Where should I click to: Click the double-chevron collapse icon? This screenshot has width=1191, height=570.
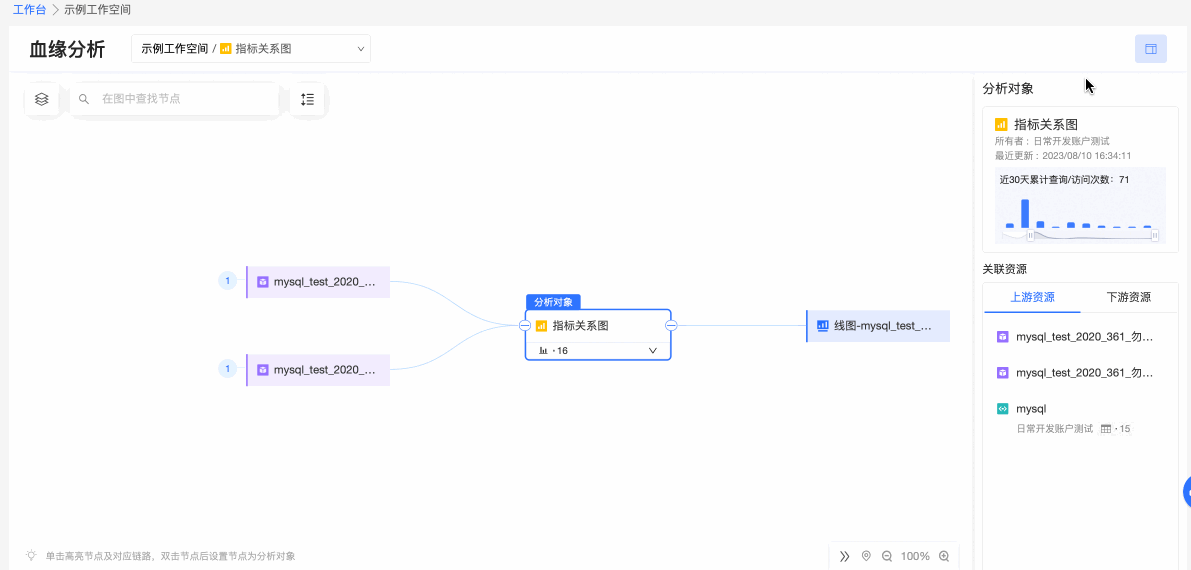(x=844, y=556)
